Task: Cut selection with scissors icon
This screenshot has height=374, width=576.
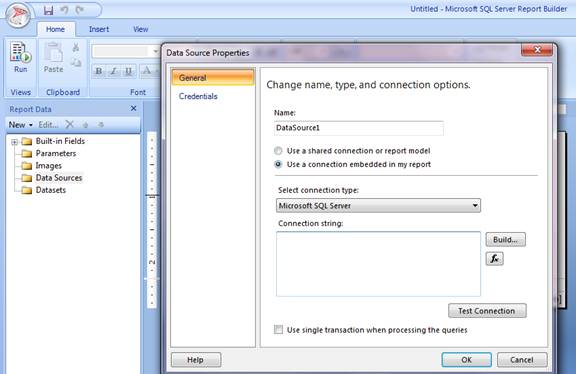Action: [x=76, y=47]
